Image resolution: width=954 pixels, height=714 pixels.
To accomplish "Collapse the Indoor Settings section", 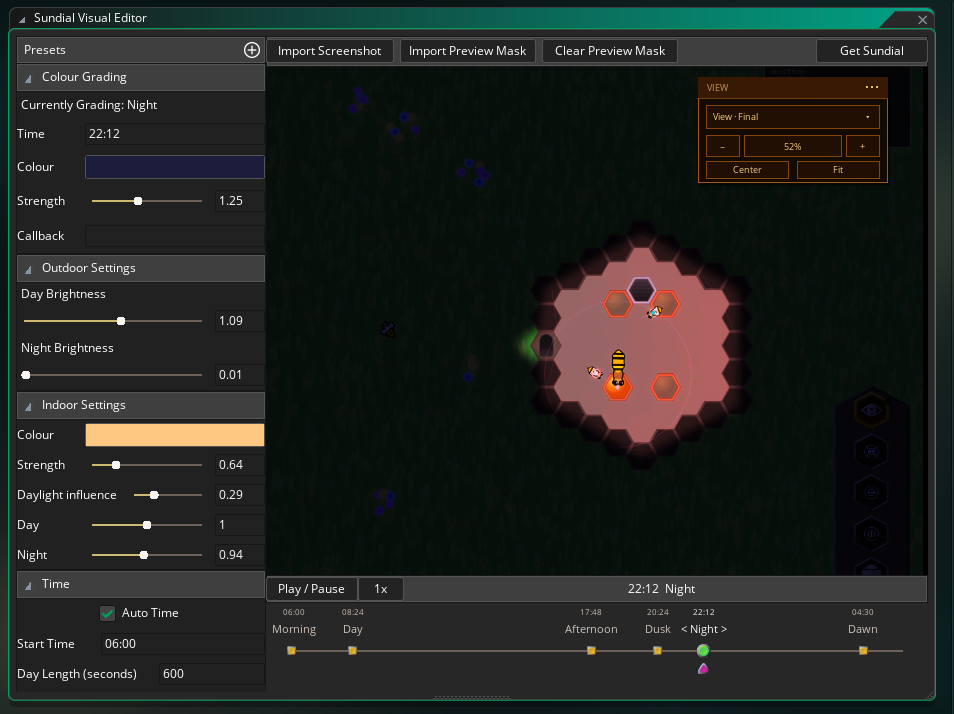I will (28, 406).
